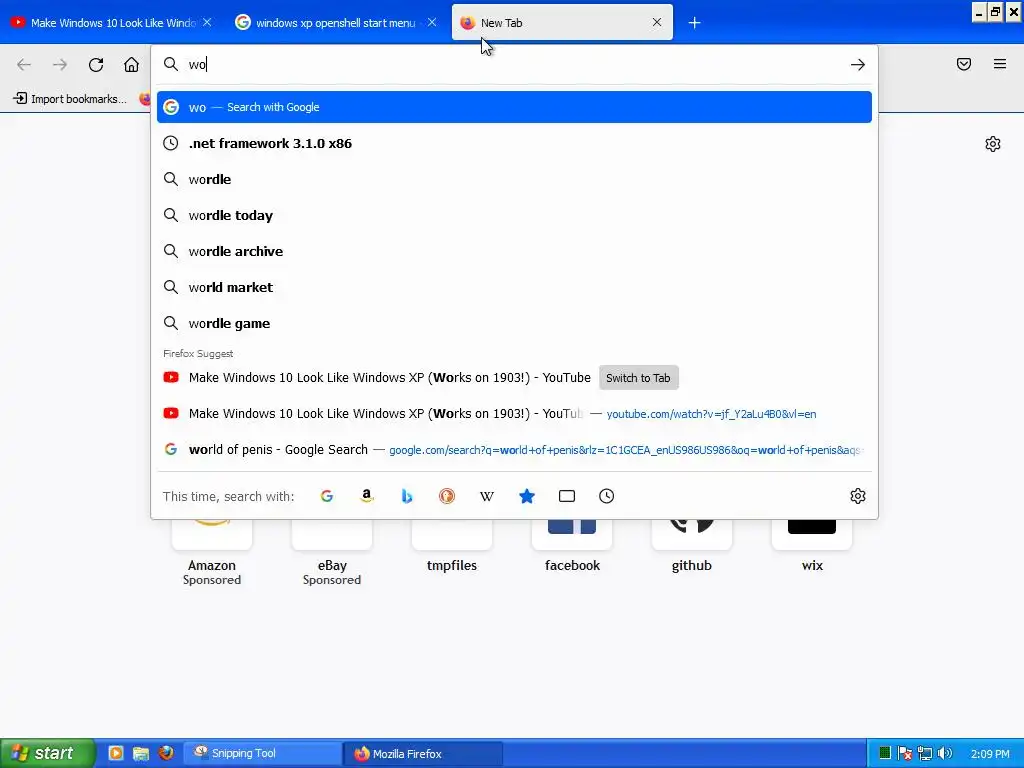Open the Amazon sponsored shortcut

212,552
